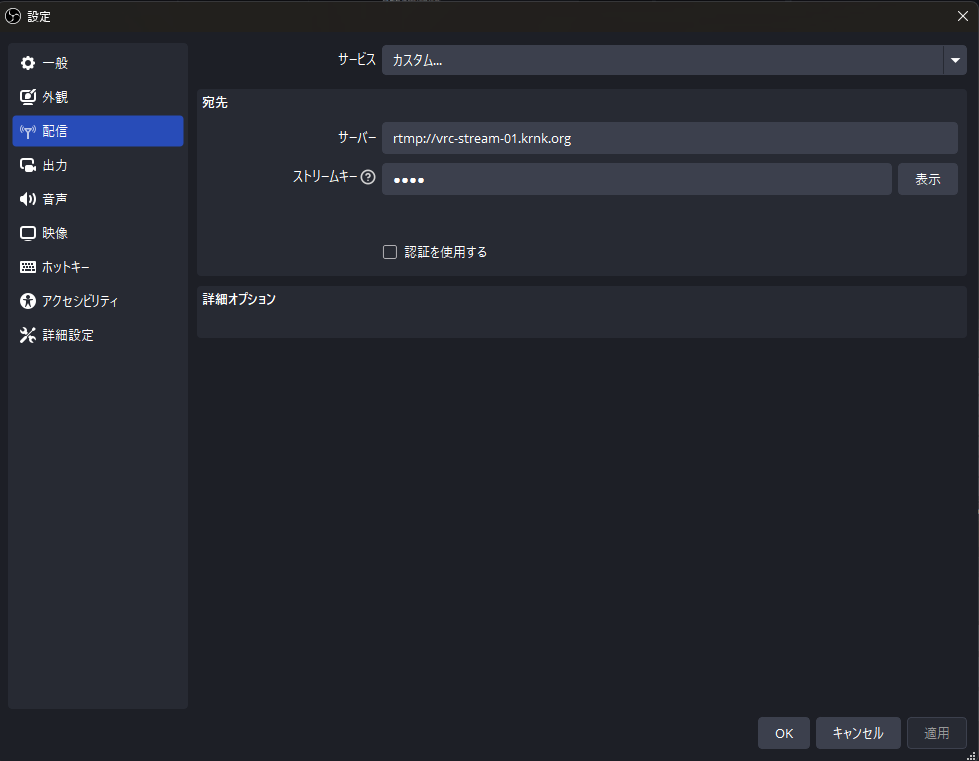Click the OBS logo in title bar
Viewport: 979px width, 761px height.
14,16
